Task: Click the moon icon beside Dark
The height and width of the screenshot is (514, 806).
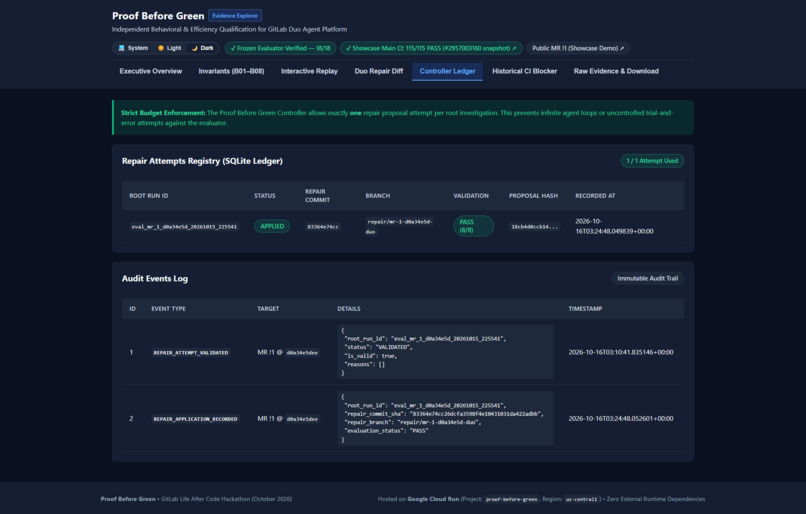Action: point(194,48)
